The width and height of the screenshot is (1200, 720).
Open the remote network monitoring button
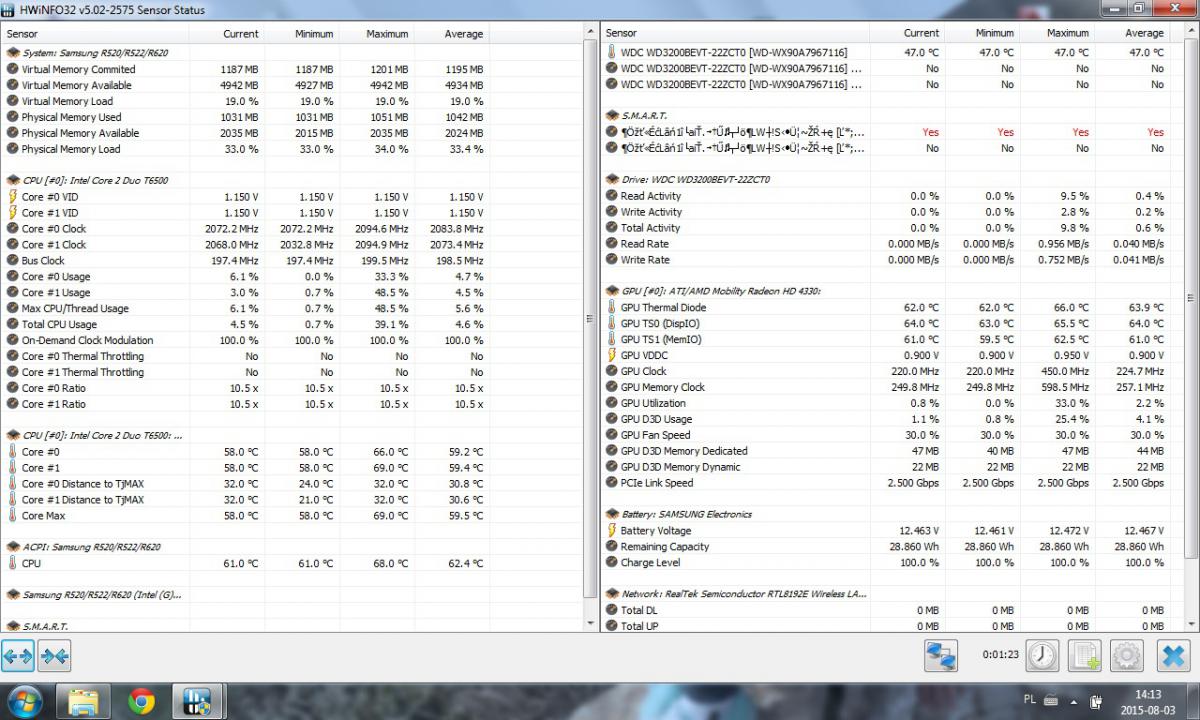tap(941, 656)
